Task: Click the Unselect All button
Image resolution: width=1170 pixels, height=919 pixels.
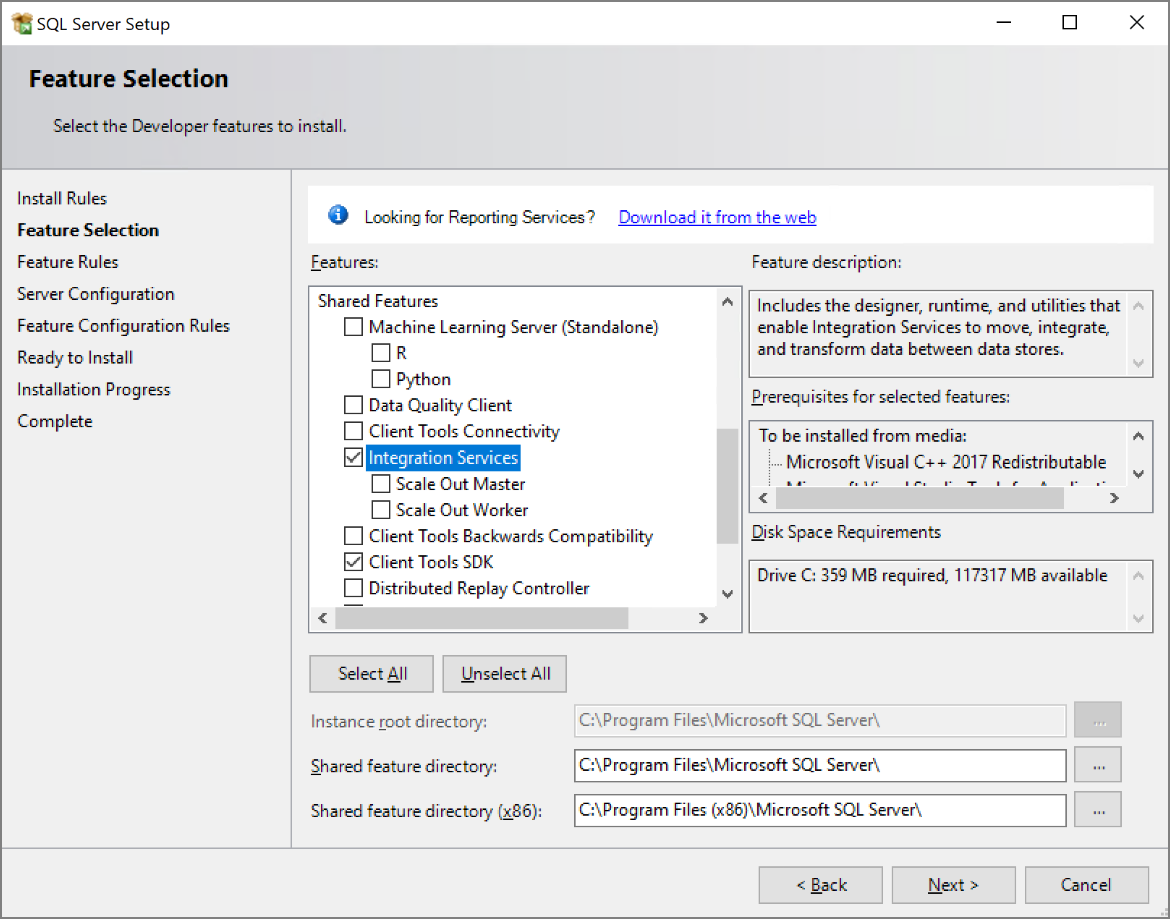Action: pos(504,673)
